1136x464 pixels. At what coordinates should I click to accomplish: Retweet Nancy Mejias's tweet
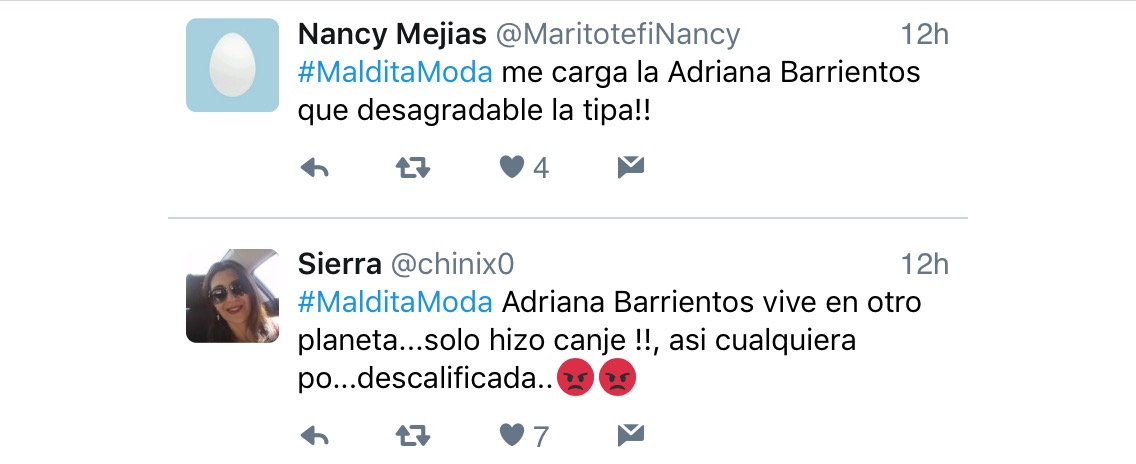(413, 168)
